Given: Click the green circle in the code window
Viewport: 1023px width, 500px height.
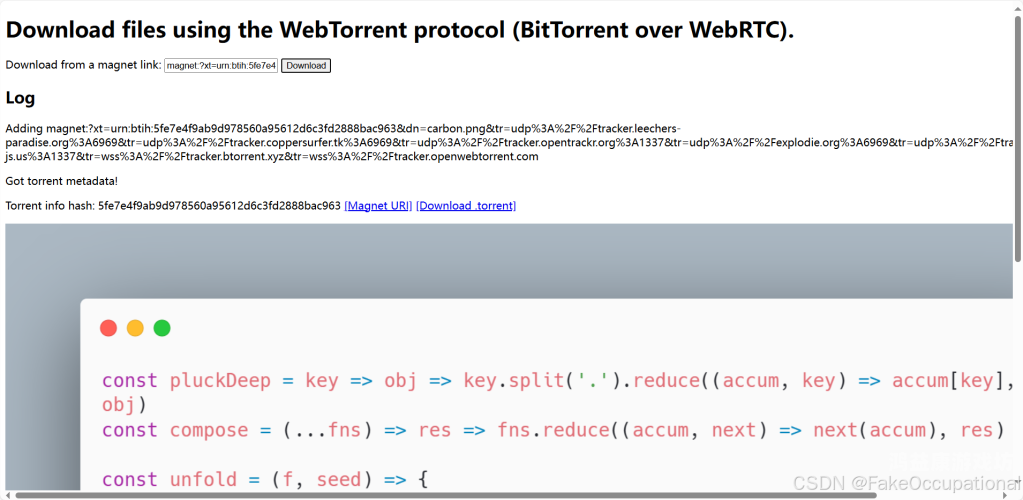Looking at the screenshot, I should tap(162, 328).
